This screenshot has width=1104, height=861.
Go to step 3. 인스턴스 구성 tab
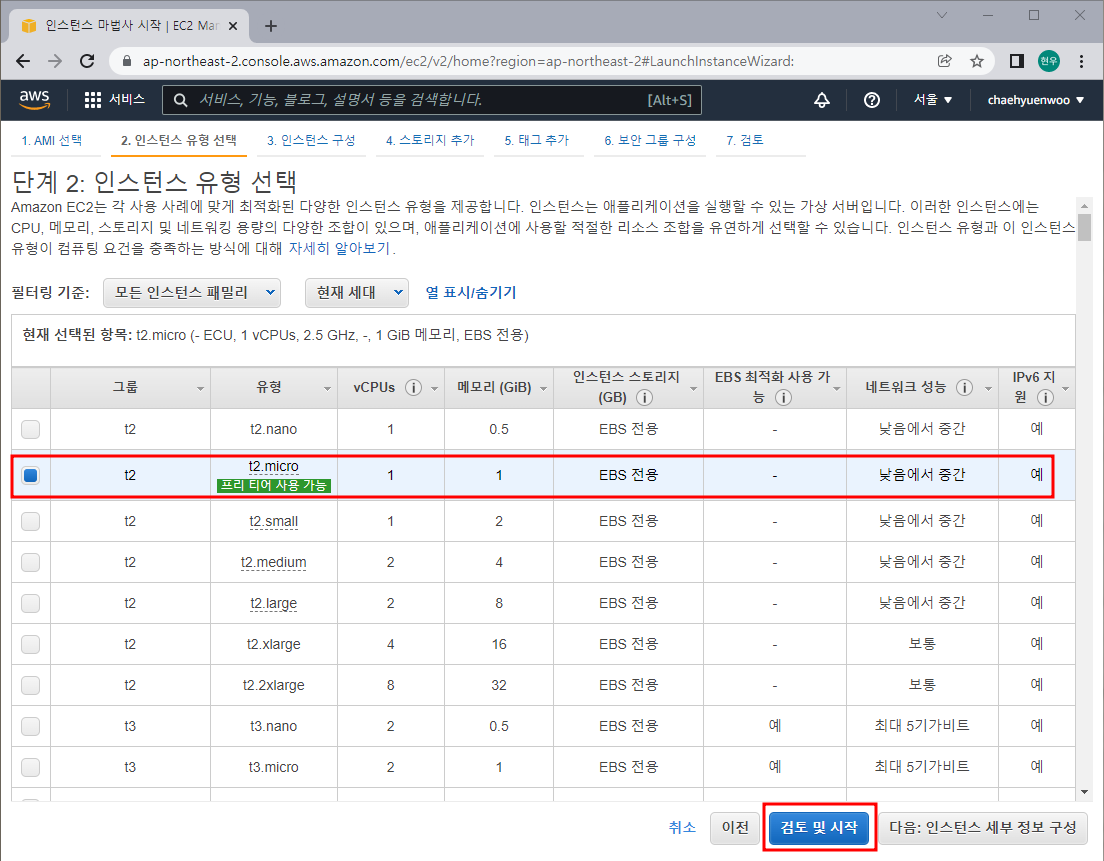click(x=311, y=140)
